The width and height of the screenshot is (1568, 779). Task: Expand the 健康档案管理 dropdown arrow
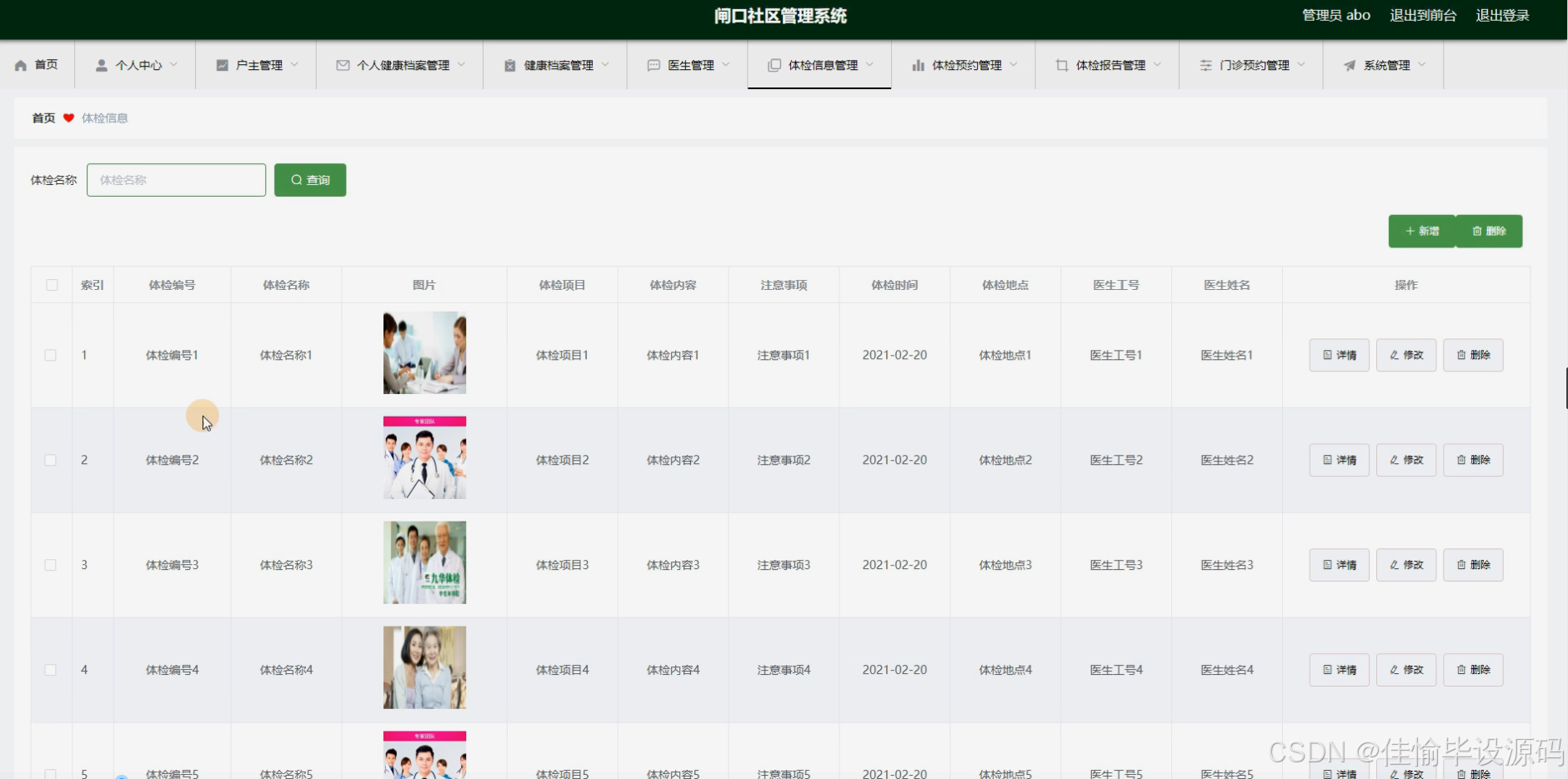[605, 64]
